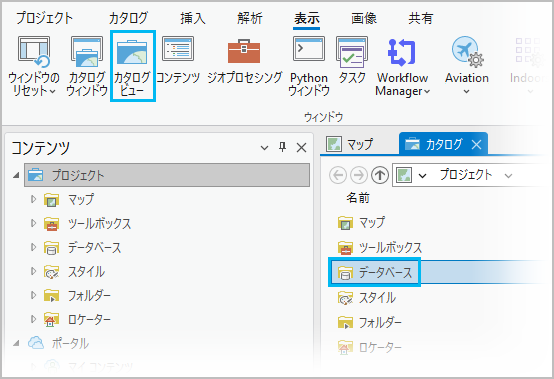Expand マップ node in コンテンツ tree

pos(34,199)
